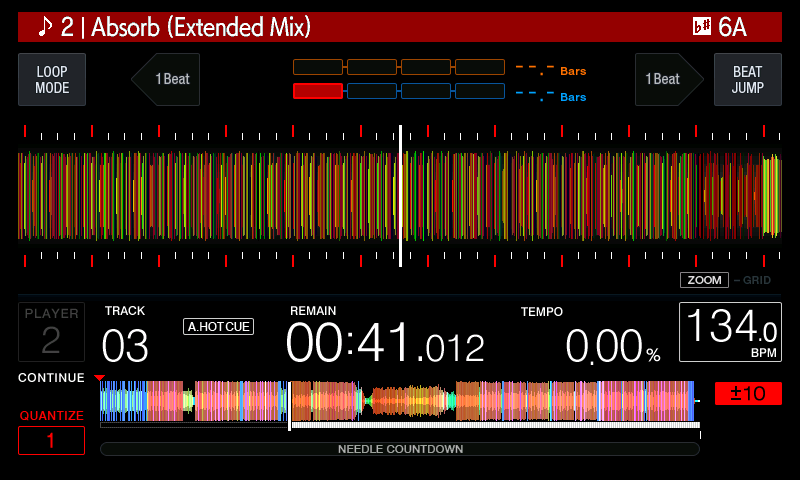Click the NEEDLE COUNTDOWN bar
Viewport: 800px width, 480px height.
point(400,449)
